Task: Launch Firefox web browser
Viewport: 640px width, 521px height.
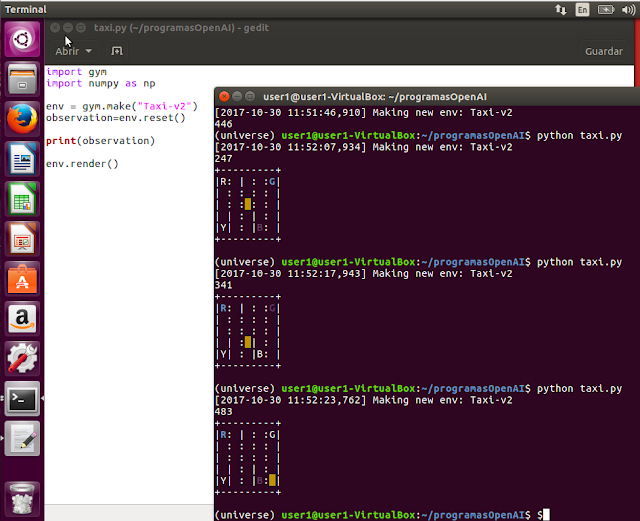Action: [22, 119]
